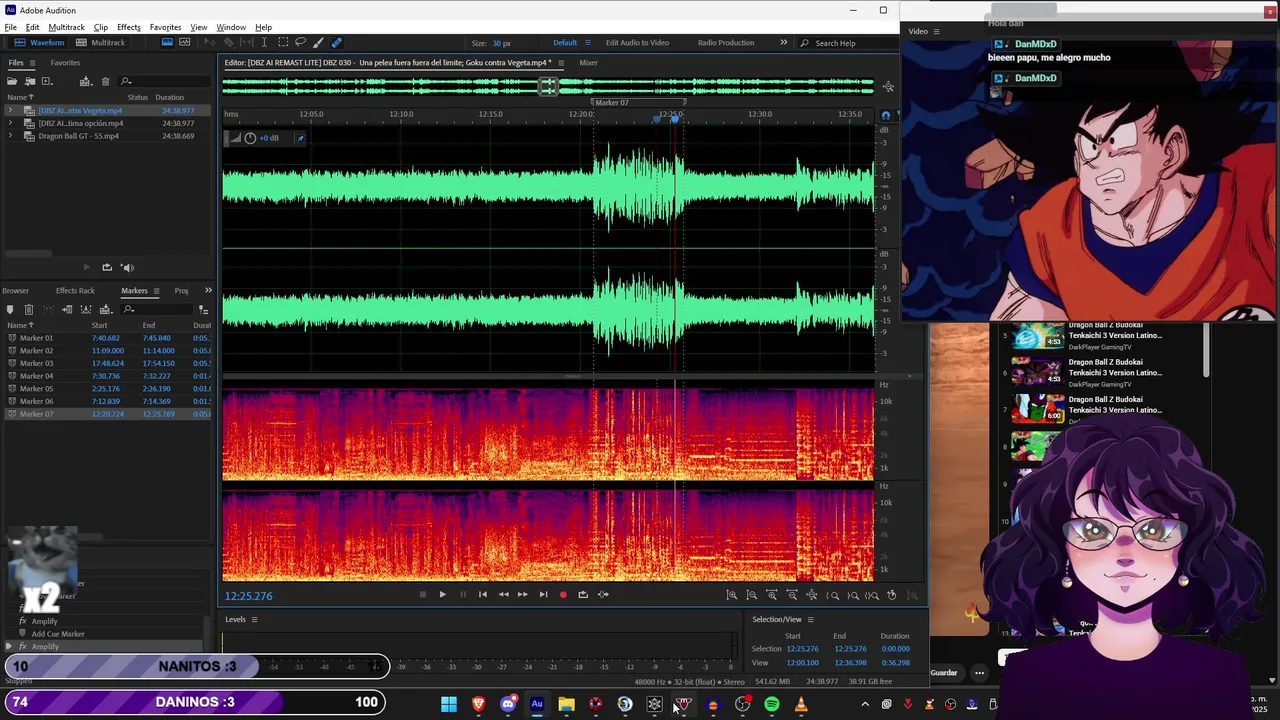Select the Time Selection tool
This screenshot has width=1280, height=720.
[264, 42]
